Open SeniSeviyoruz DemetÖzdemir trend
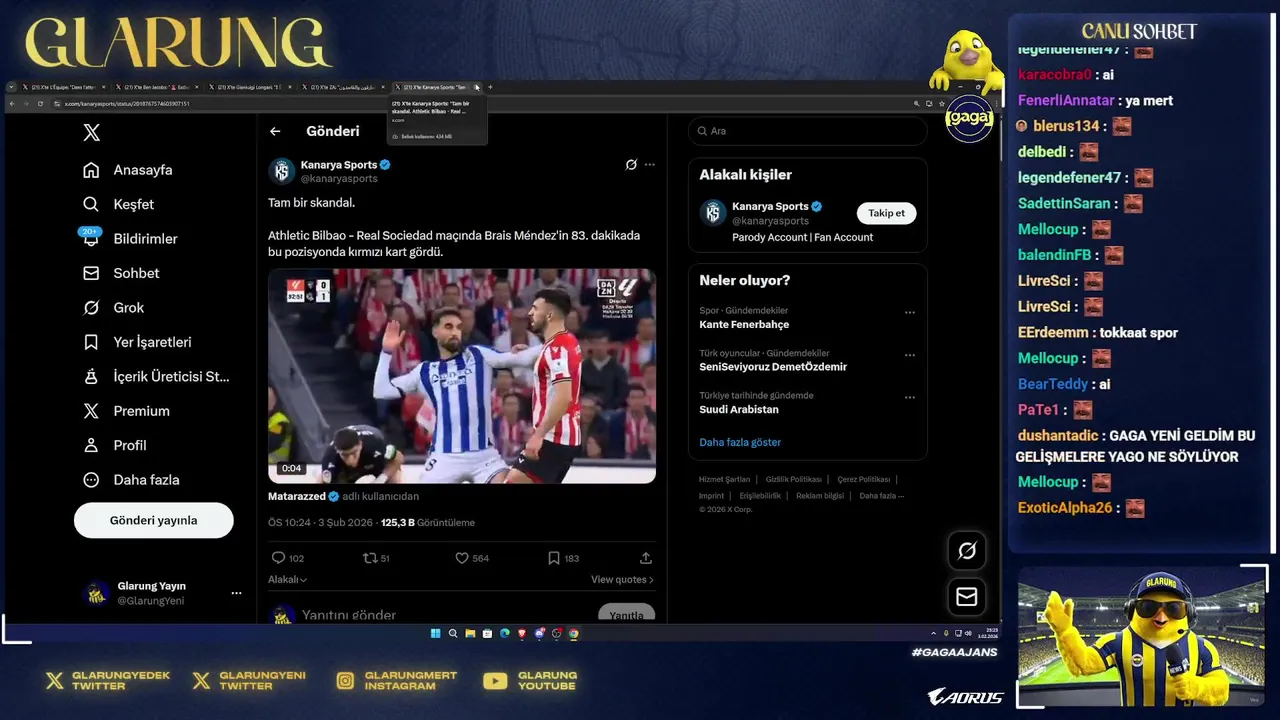 click(773, 367)
